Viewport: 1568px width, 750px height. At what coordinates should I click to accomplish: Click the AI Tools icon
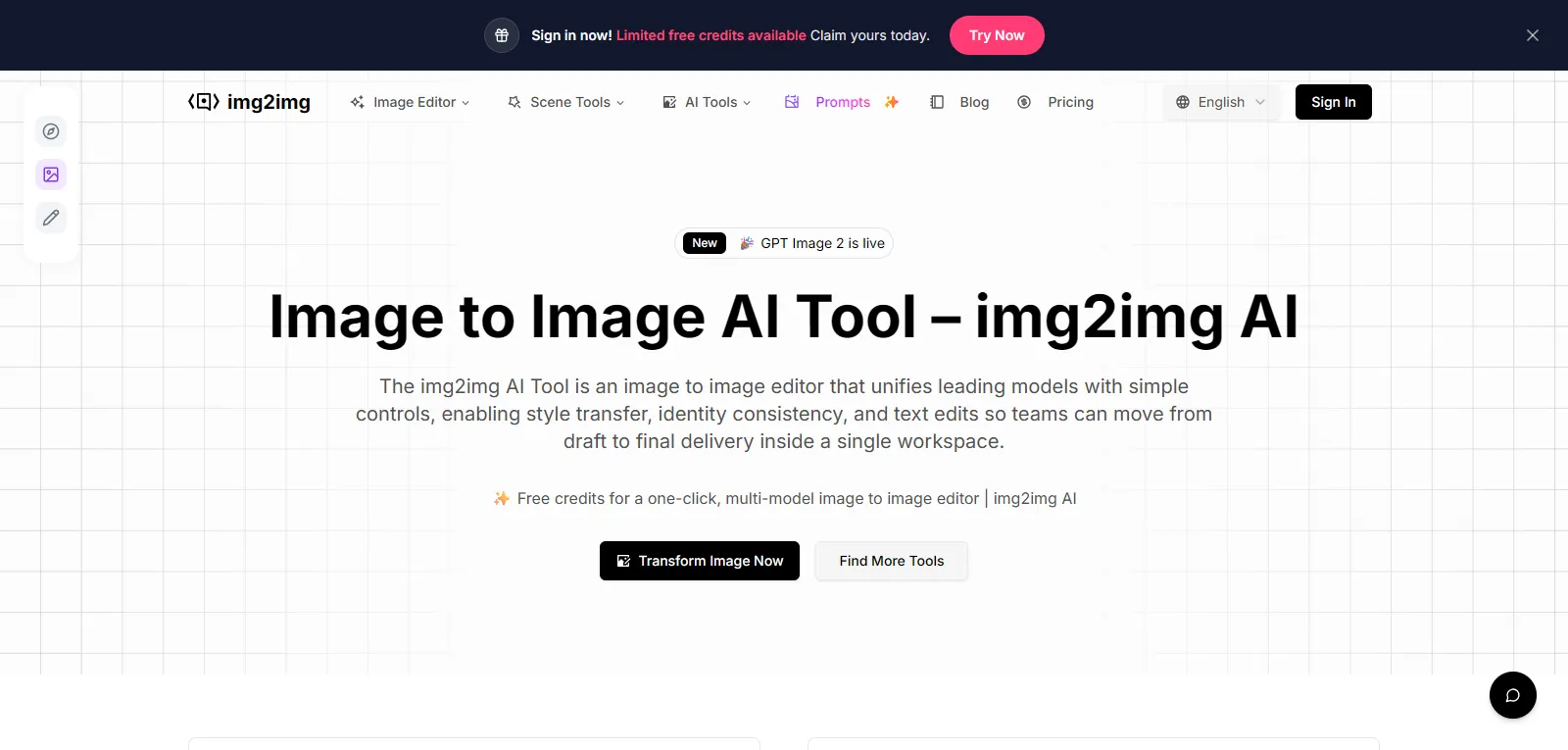point(669,102)
